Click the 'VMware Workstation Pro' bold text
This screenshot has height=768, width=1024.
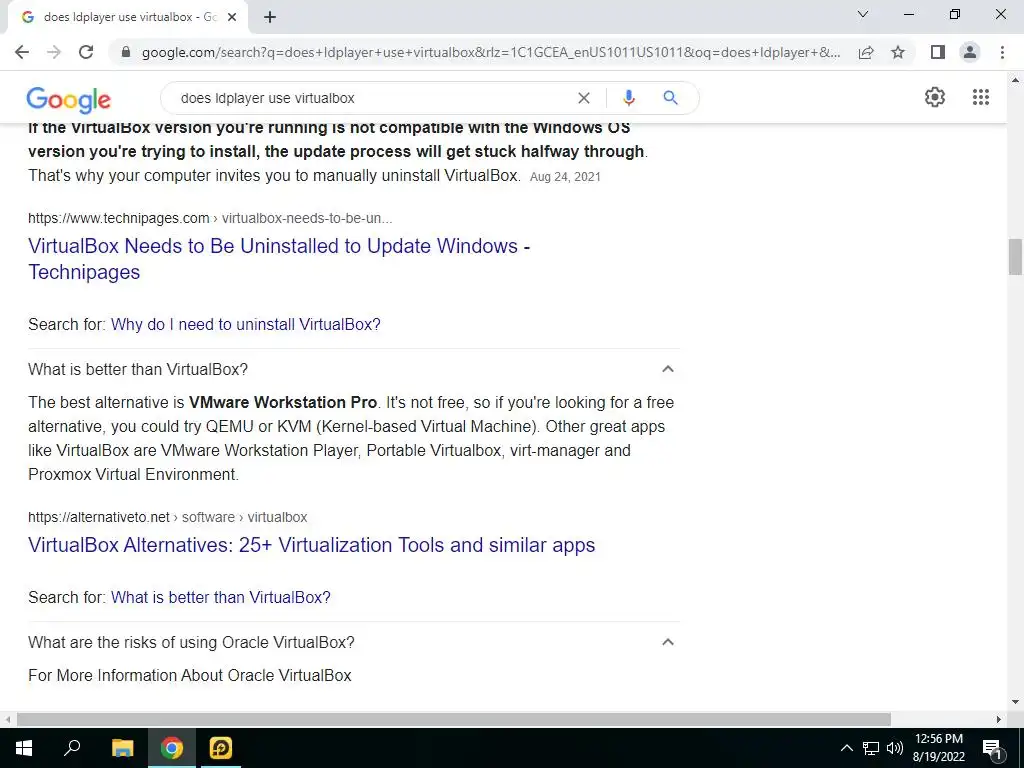(x=283, y=402)
